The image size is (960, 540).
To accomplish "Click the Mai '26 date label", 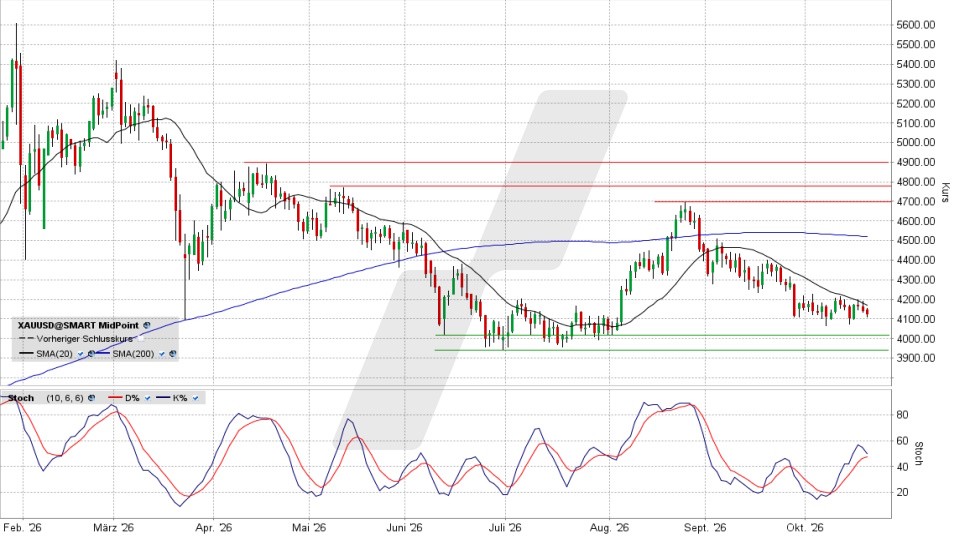I will click(x=309, y=528).
